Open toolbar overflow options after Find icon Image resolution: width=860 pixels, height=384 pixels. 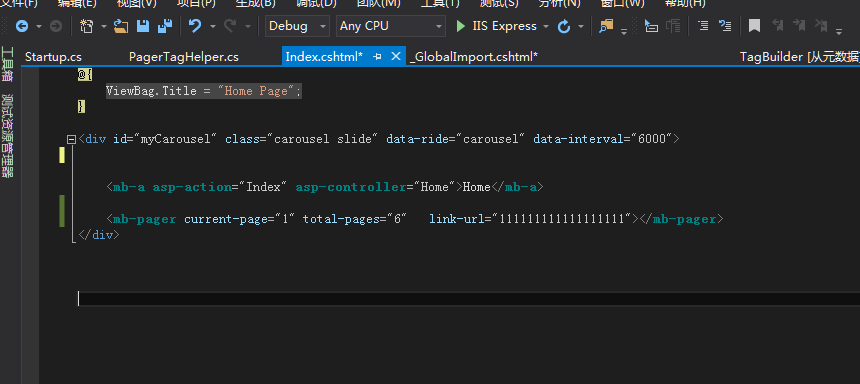tap(624, 31)
